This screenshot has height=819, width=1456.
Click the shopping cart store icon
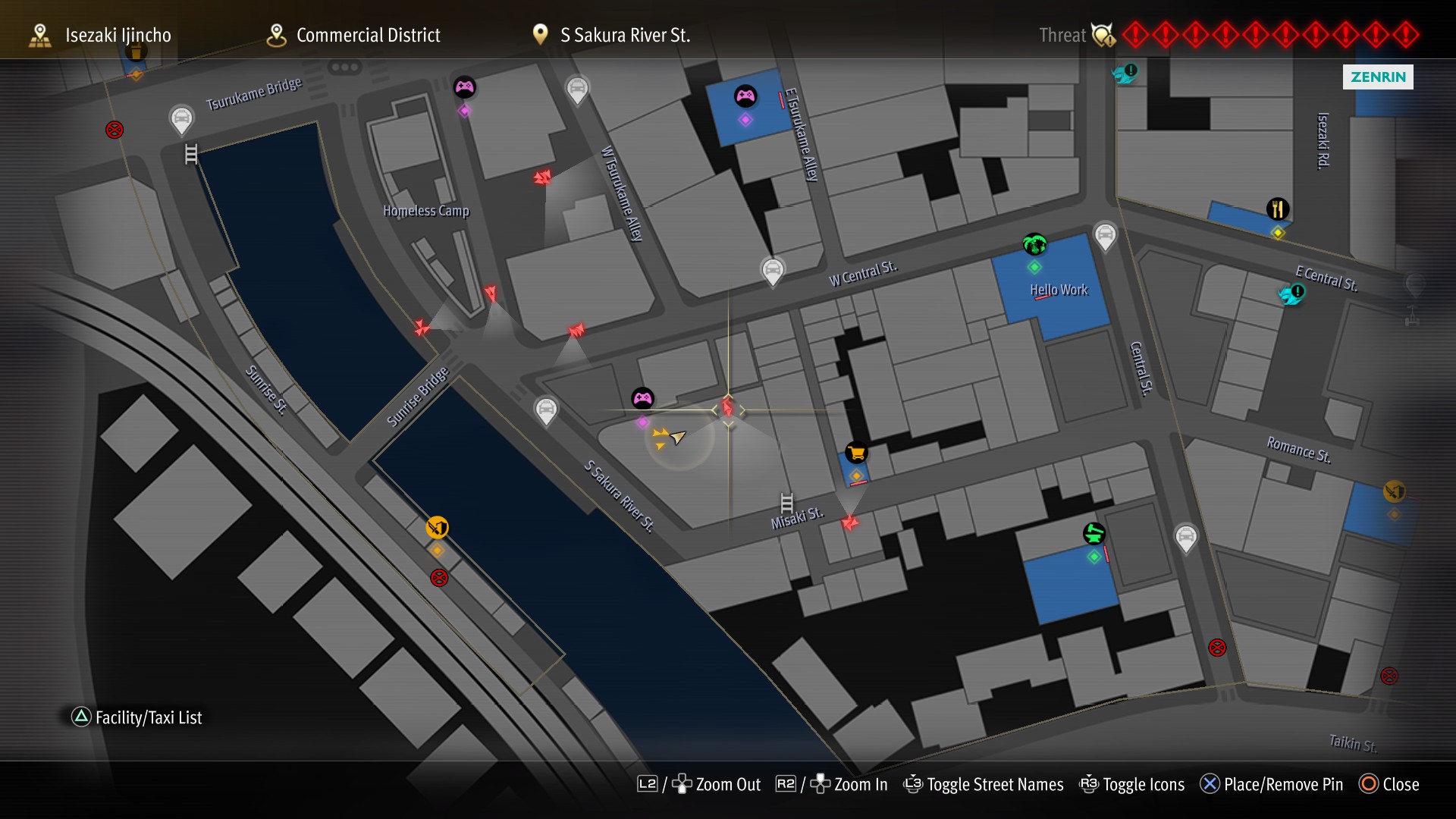point(856,453)
